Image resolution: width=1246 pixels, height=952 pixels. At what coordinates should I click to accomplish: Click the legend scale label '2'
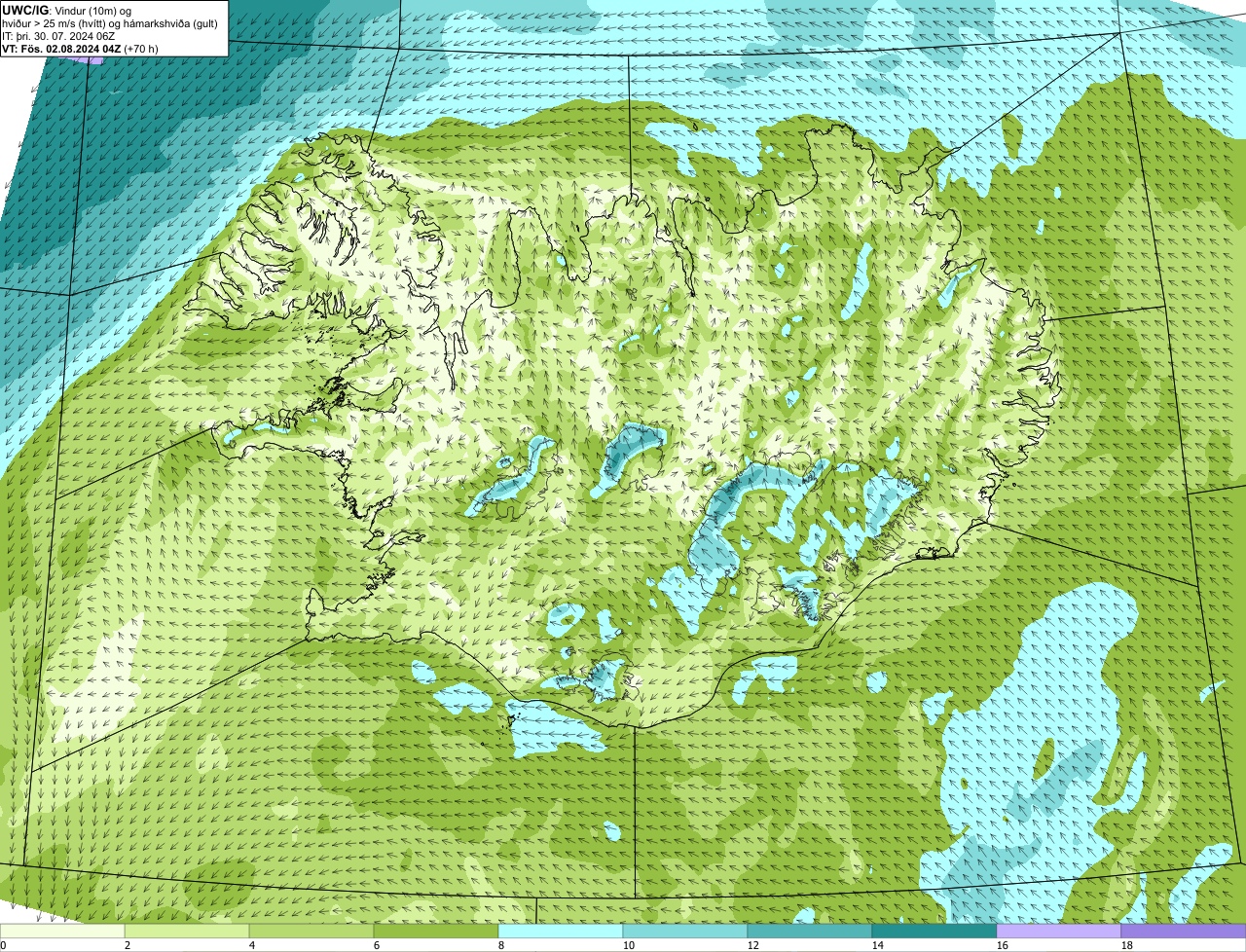(128, 945)
